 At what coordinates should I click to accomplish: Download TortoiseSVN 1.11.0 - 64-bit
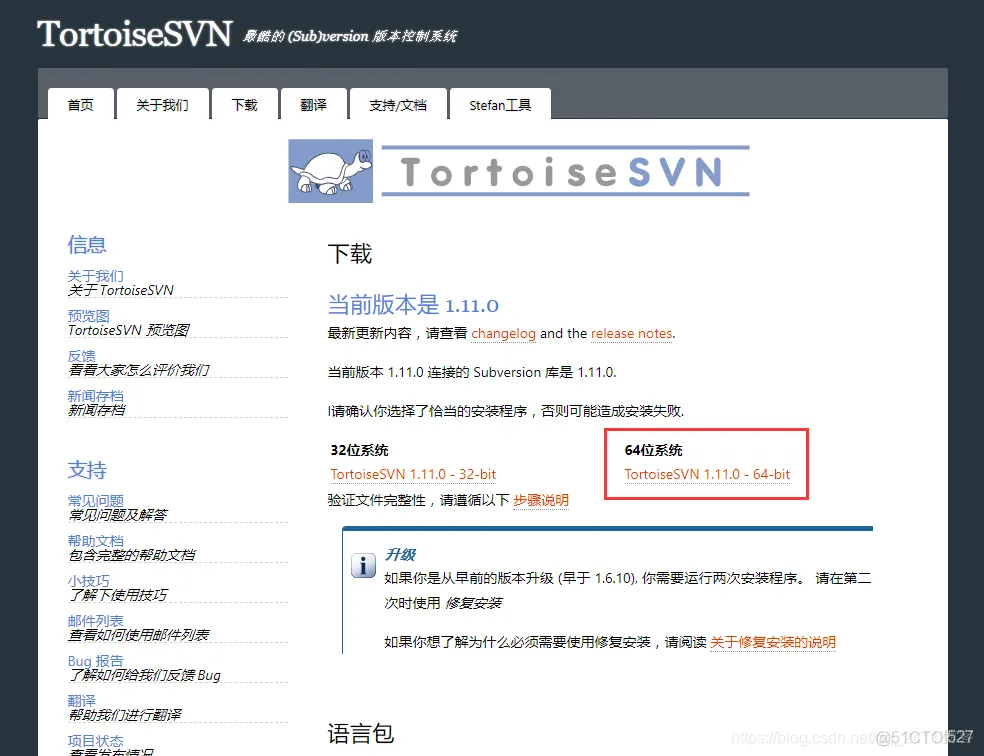[x=707, y=474]
